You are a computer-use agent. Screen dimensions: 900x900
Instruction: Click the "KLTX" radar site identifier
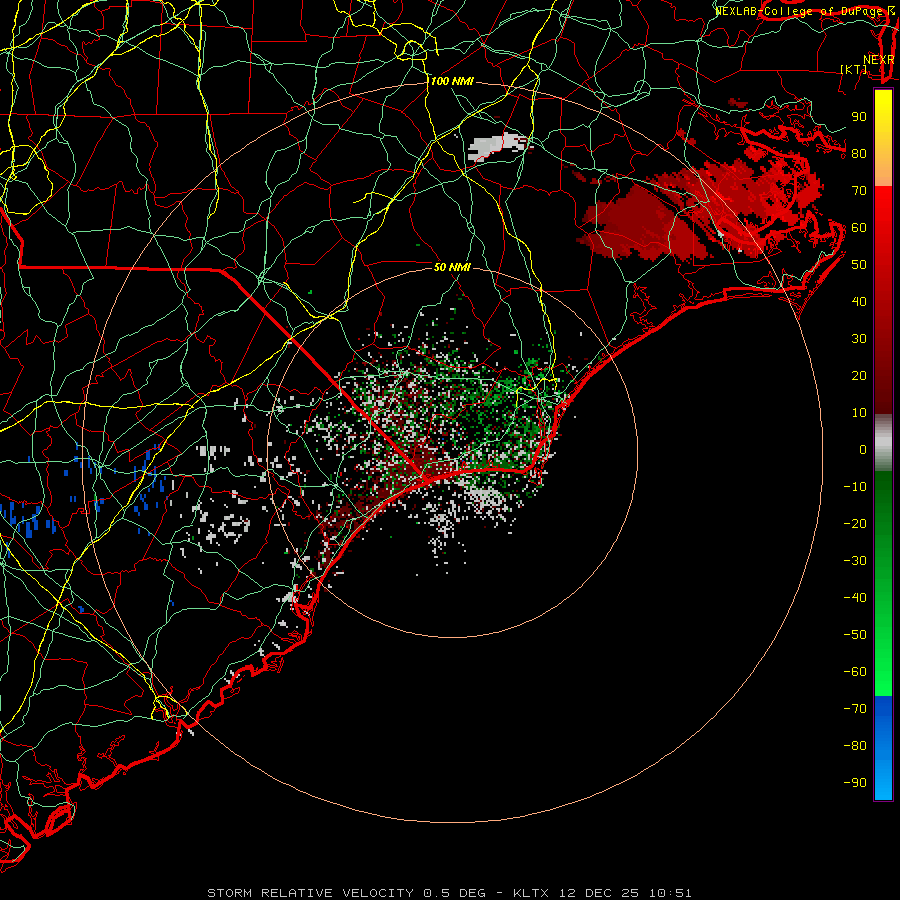(x=531, y=893)
